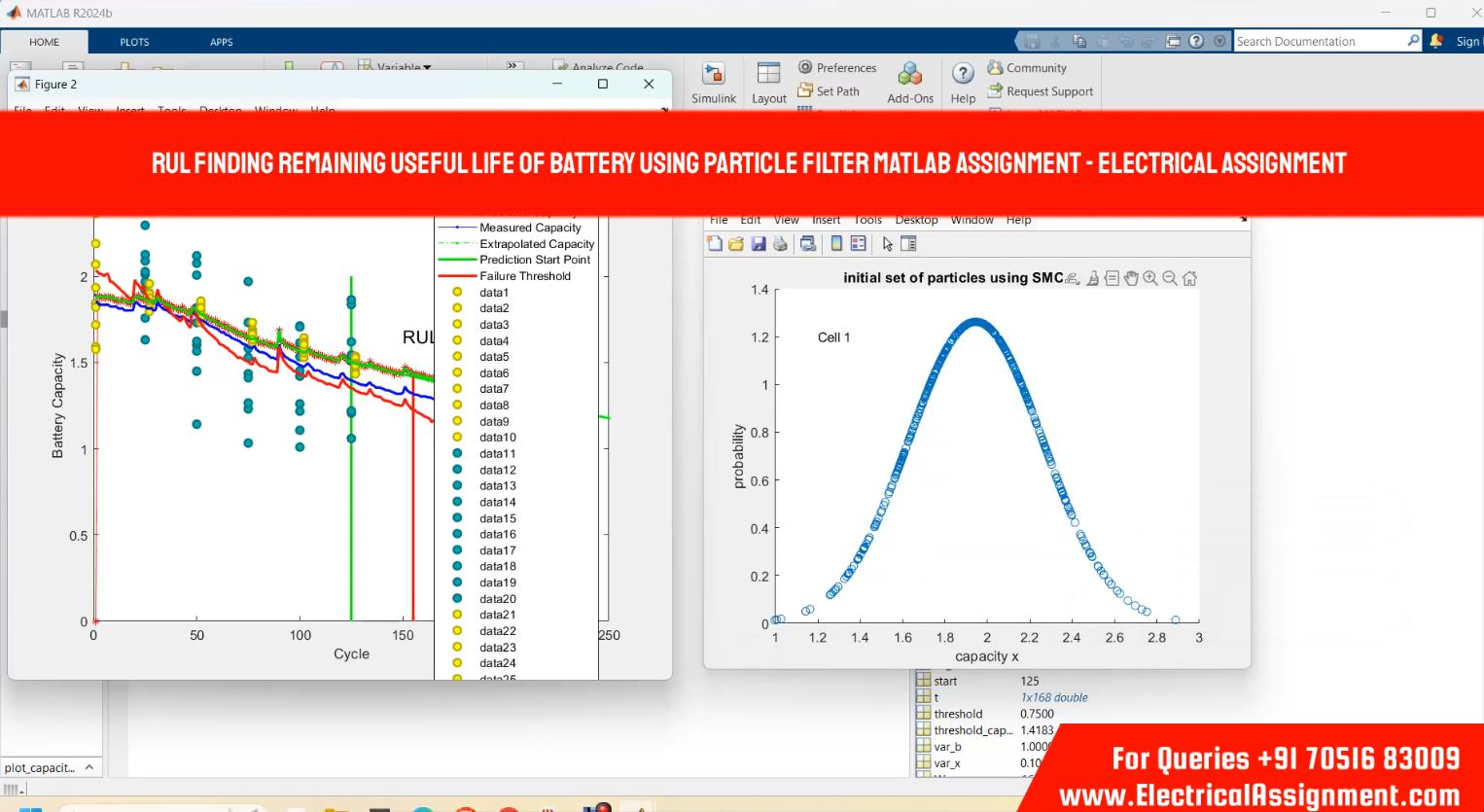Image resolution: width=1484 pixels, height=812 pixels.
Task: Restore view with the axes Home icon
Action: [x=1189, y=278]
